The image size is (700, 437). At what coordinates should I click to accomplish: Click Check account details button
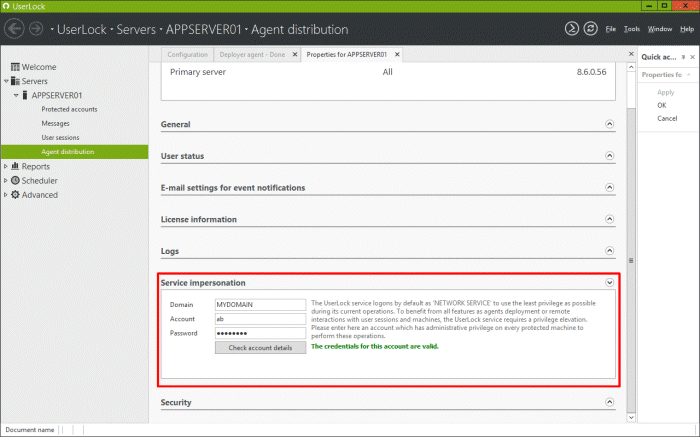point(260,348)
